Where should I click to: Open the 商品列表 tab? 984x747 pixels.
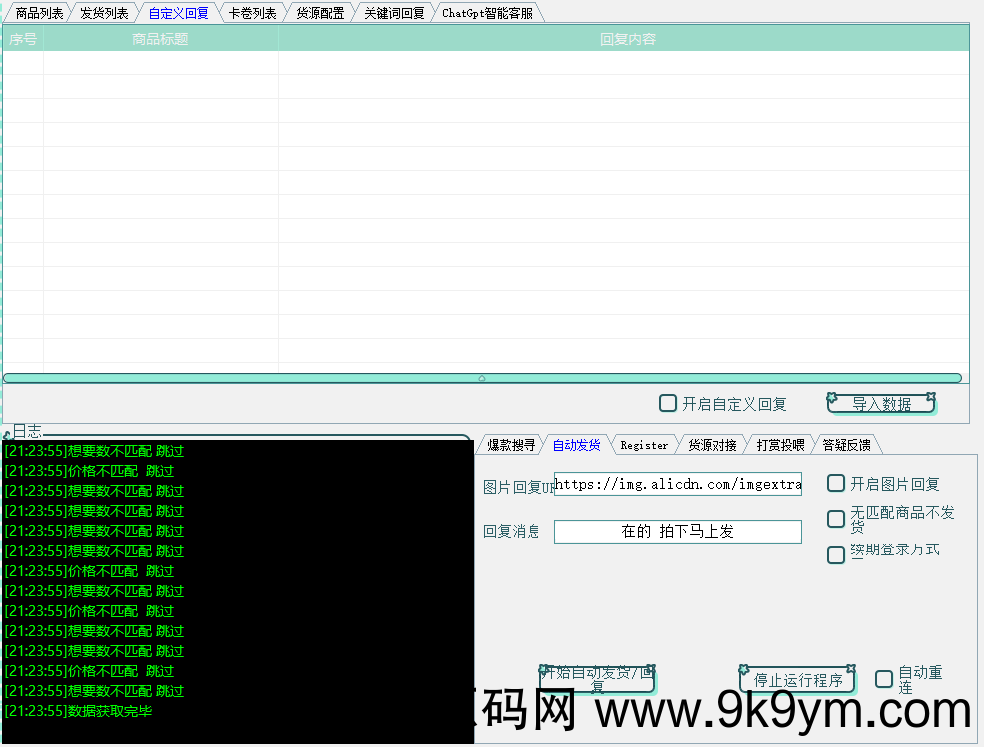(39, 13)
